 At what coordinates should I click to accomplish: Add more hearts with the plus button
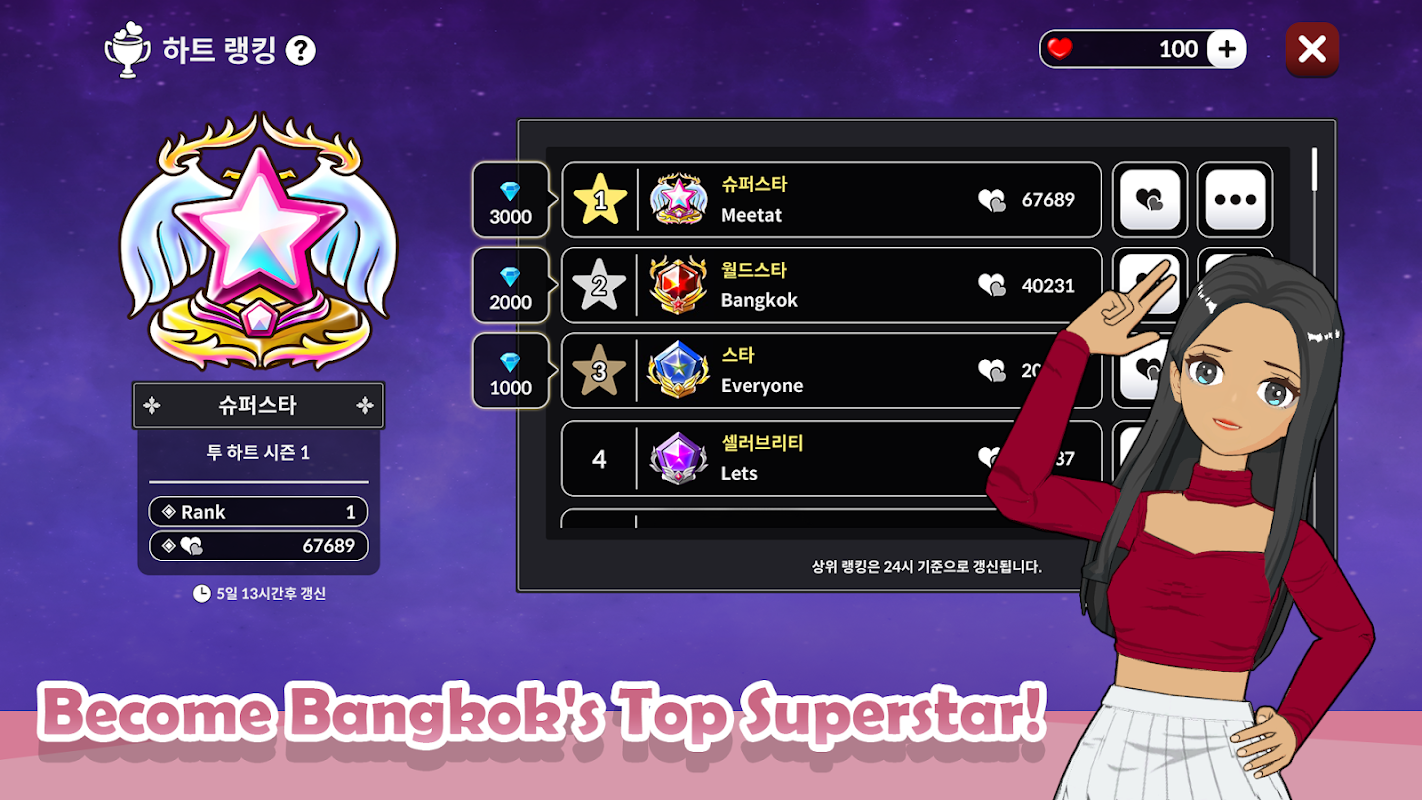click(1226, 49)
